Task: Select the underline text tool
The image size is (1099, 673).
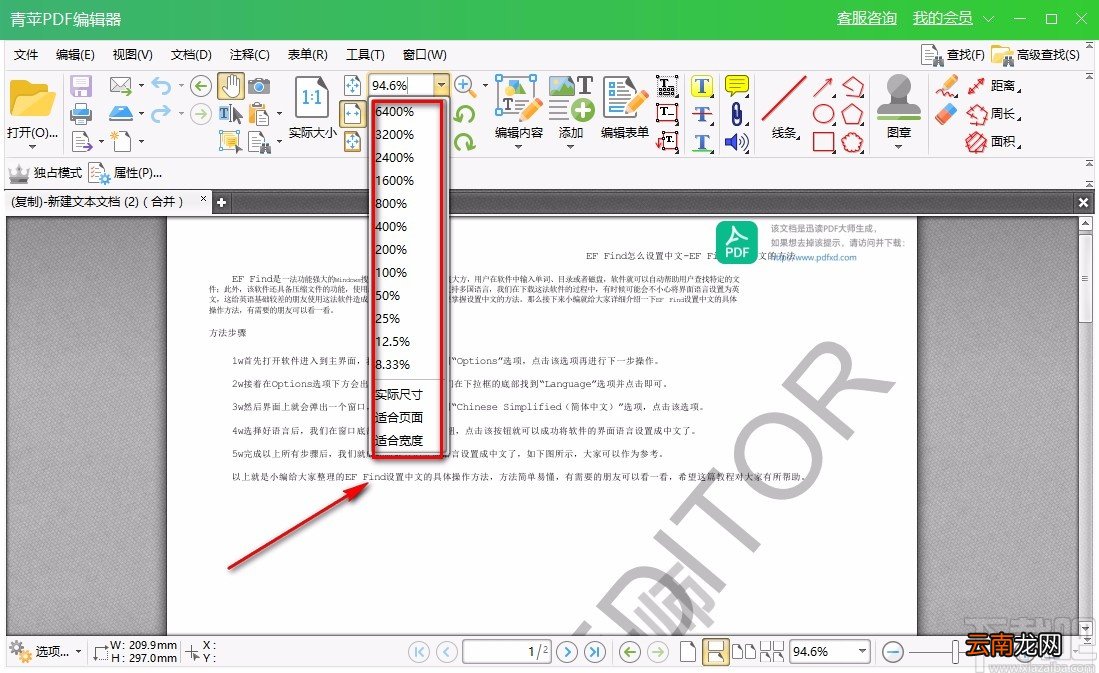Action: point(702,142)
